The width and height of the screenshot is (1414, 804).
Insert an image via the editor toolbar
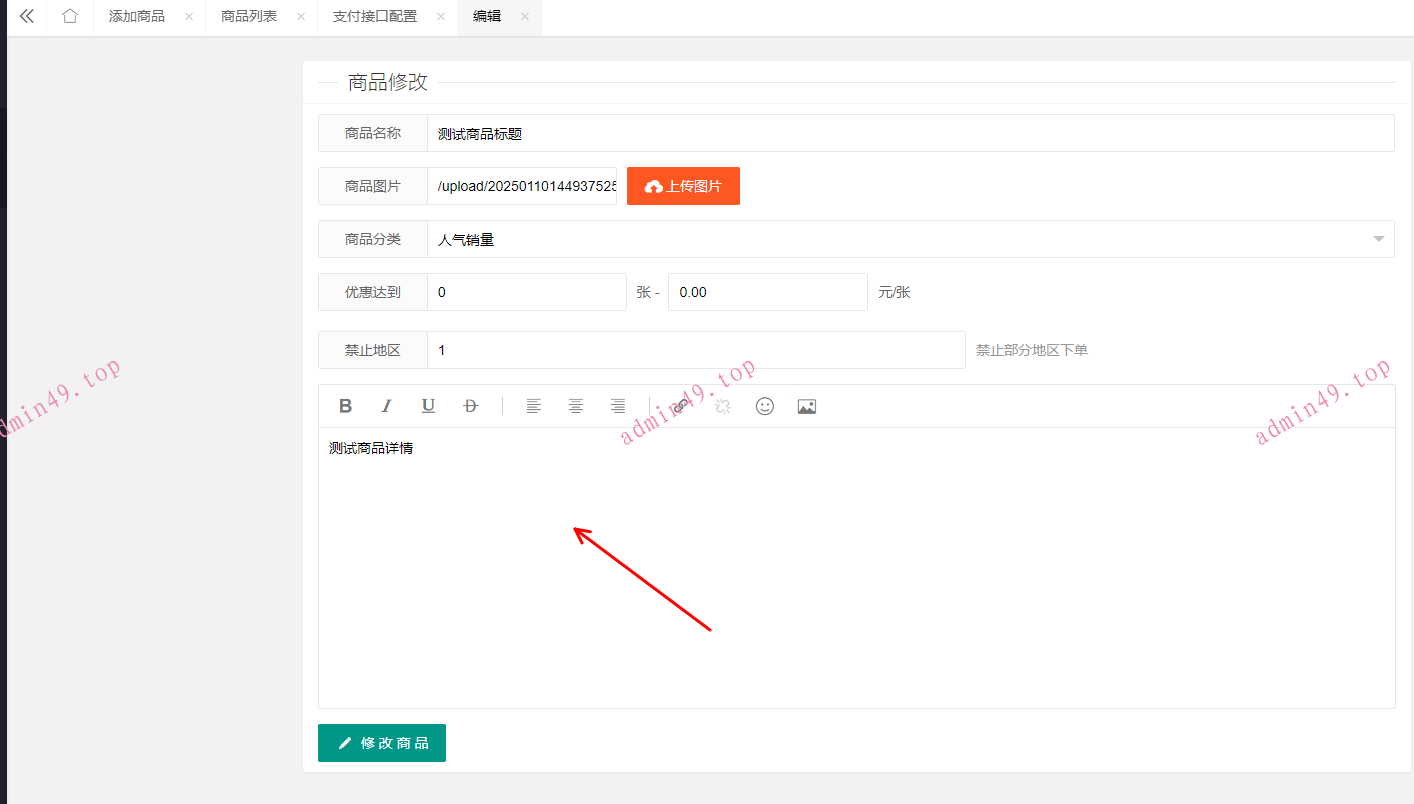click(807, 406)
